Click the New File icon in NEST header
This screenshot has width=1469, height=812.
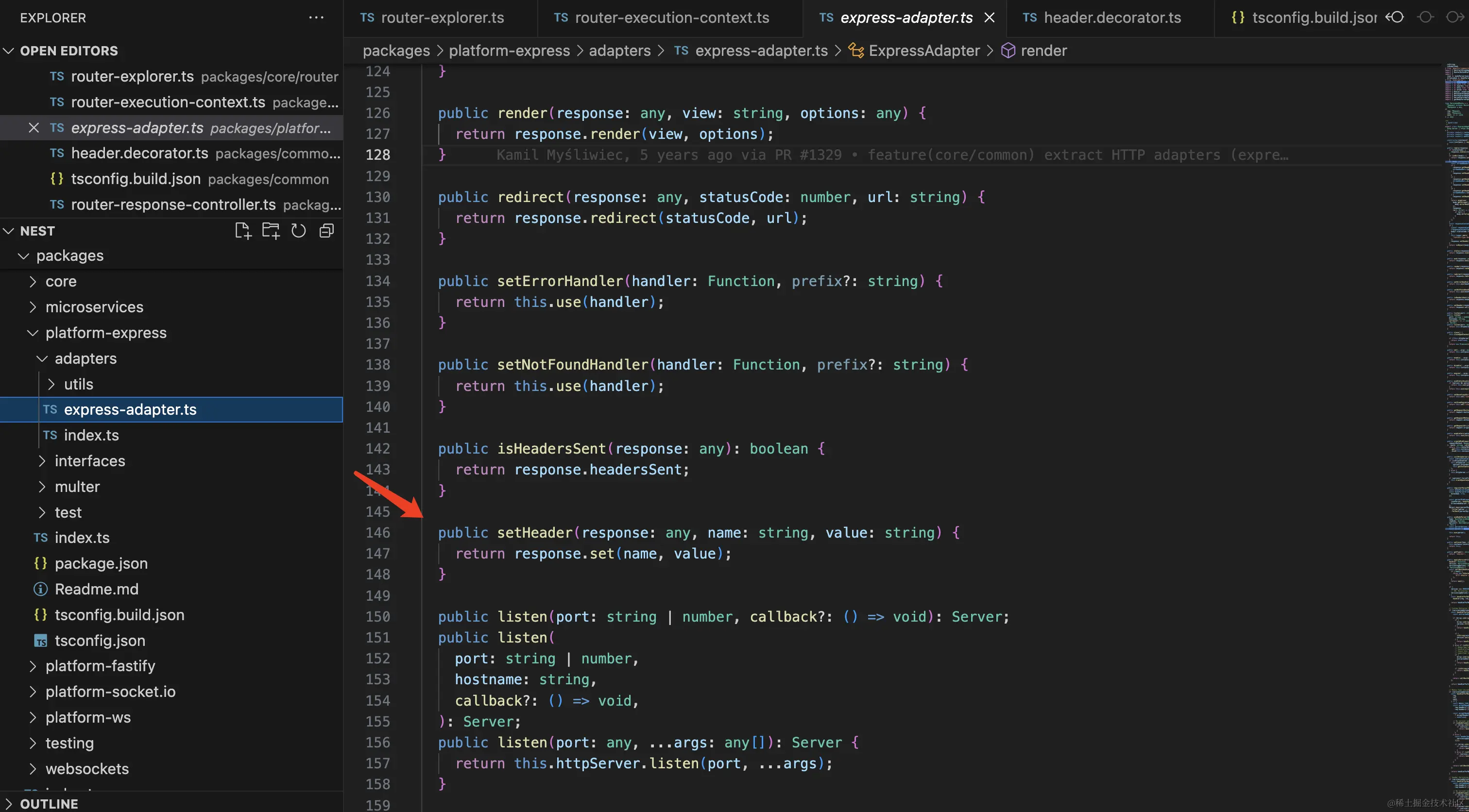(x=243, y=231)
